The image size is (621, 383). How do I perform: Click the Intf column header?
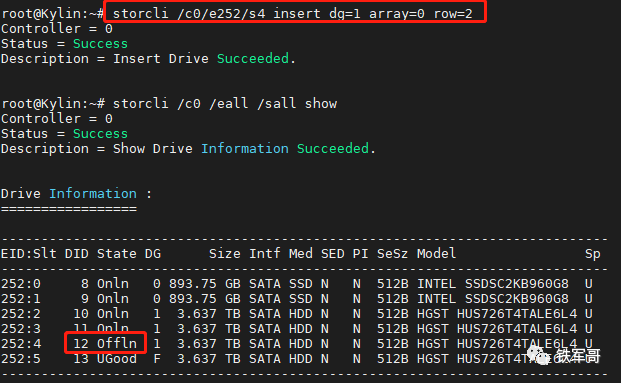(265, 253)
